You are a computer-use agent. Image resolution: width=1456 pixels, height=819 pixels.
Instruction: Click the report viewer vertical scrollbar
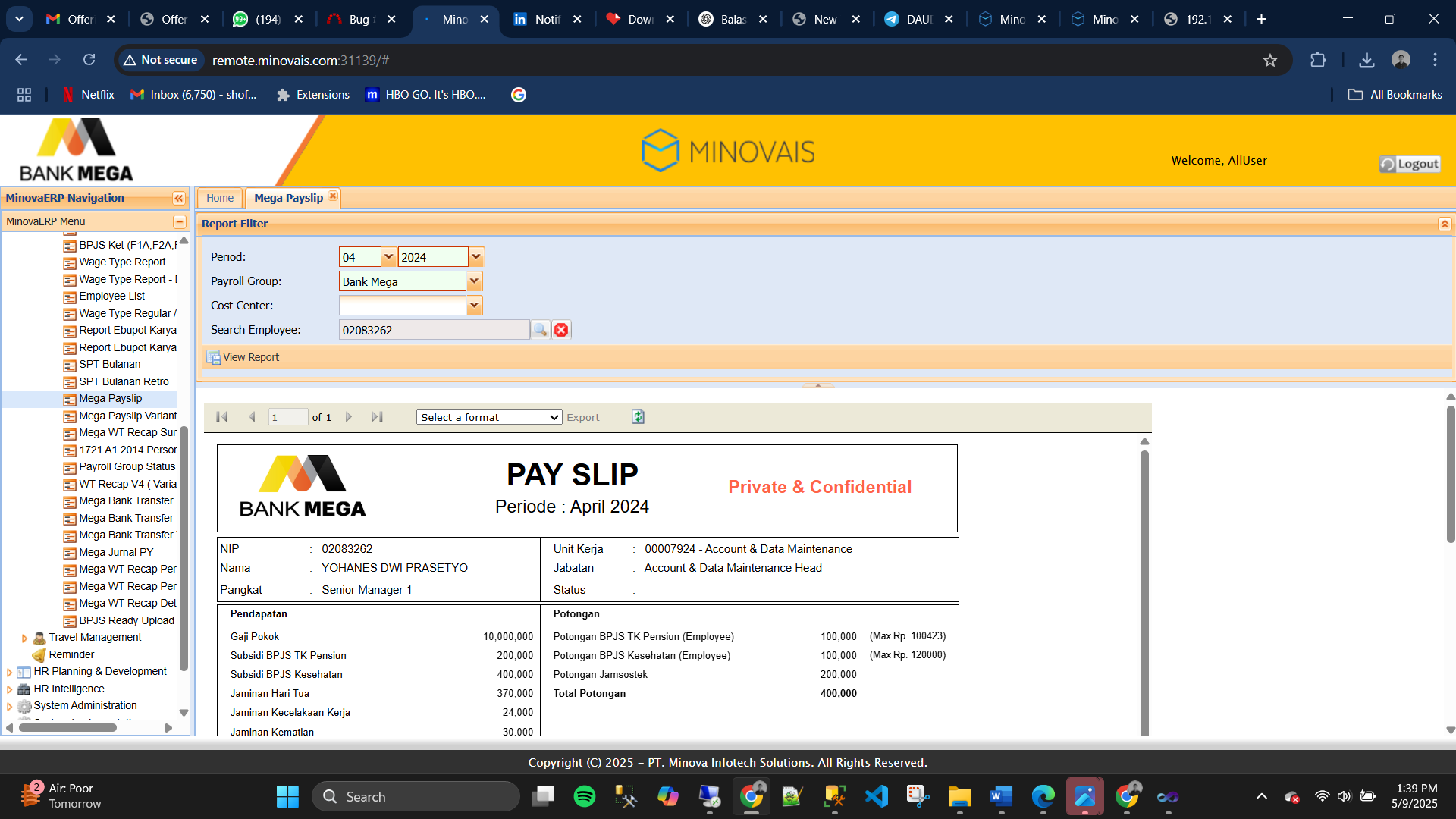pyautogui.click(x=1144, y=591)
